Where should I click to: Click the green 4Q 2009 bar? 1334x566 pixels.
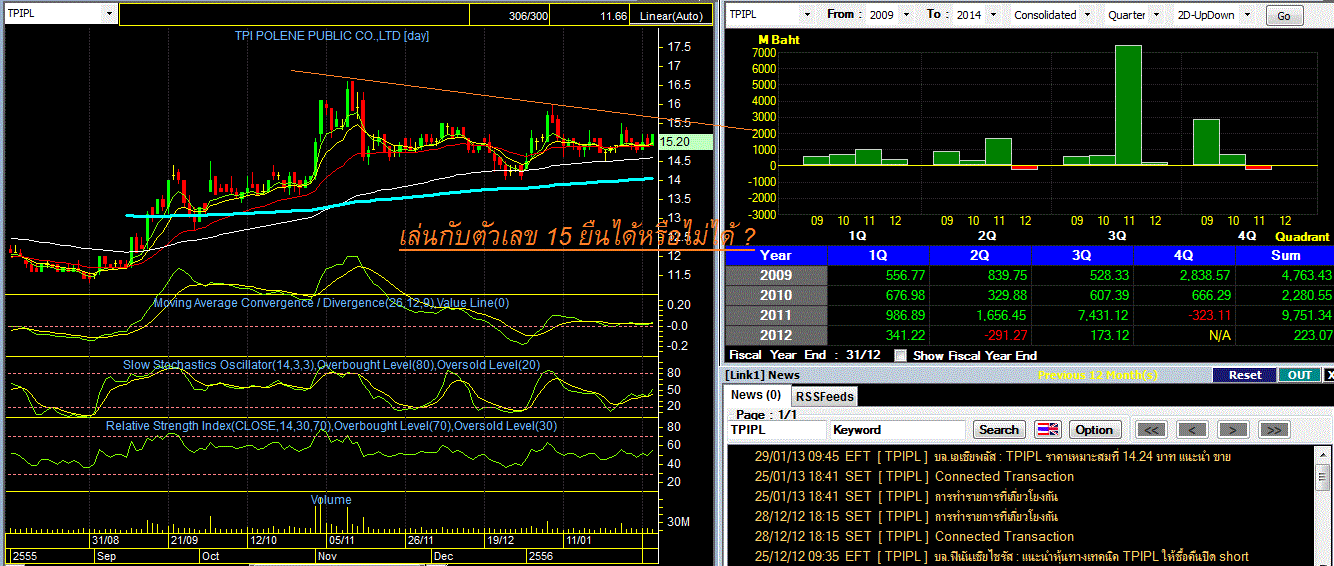(1206, 142)
